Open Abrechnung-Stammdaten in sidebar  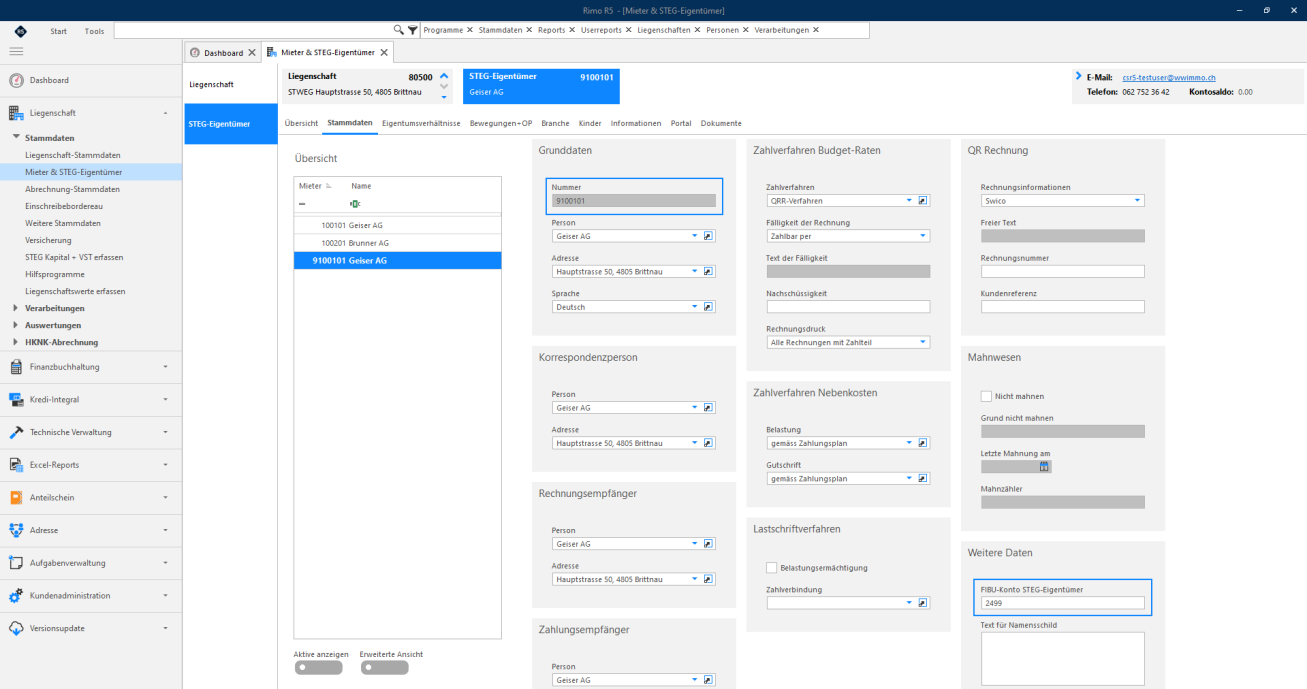tap(72, 189)
